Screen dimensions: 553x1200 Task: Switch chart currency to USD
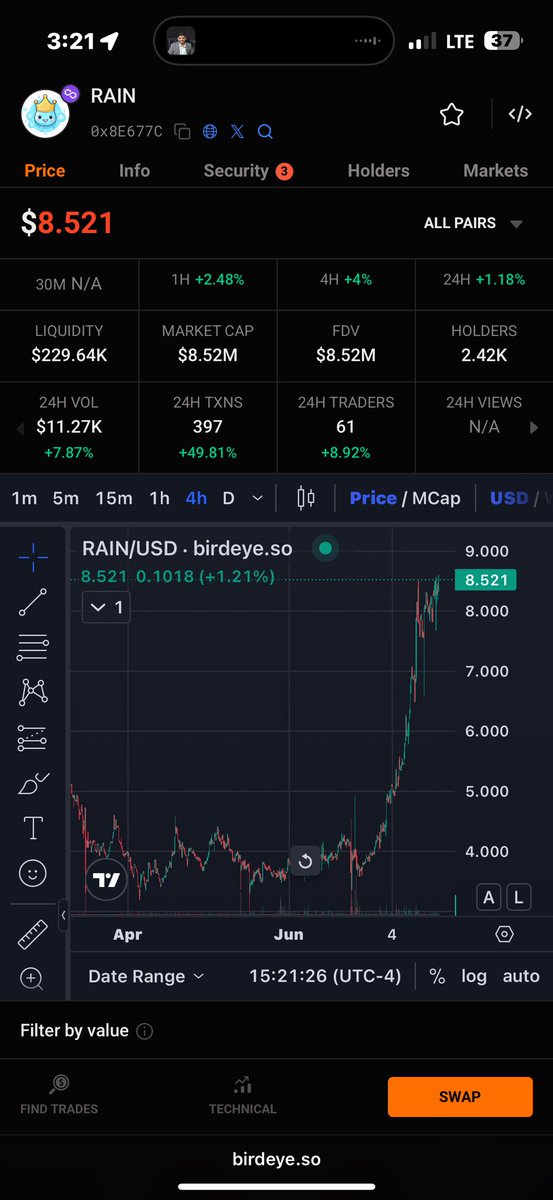[x=509, y=498]
